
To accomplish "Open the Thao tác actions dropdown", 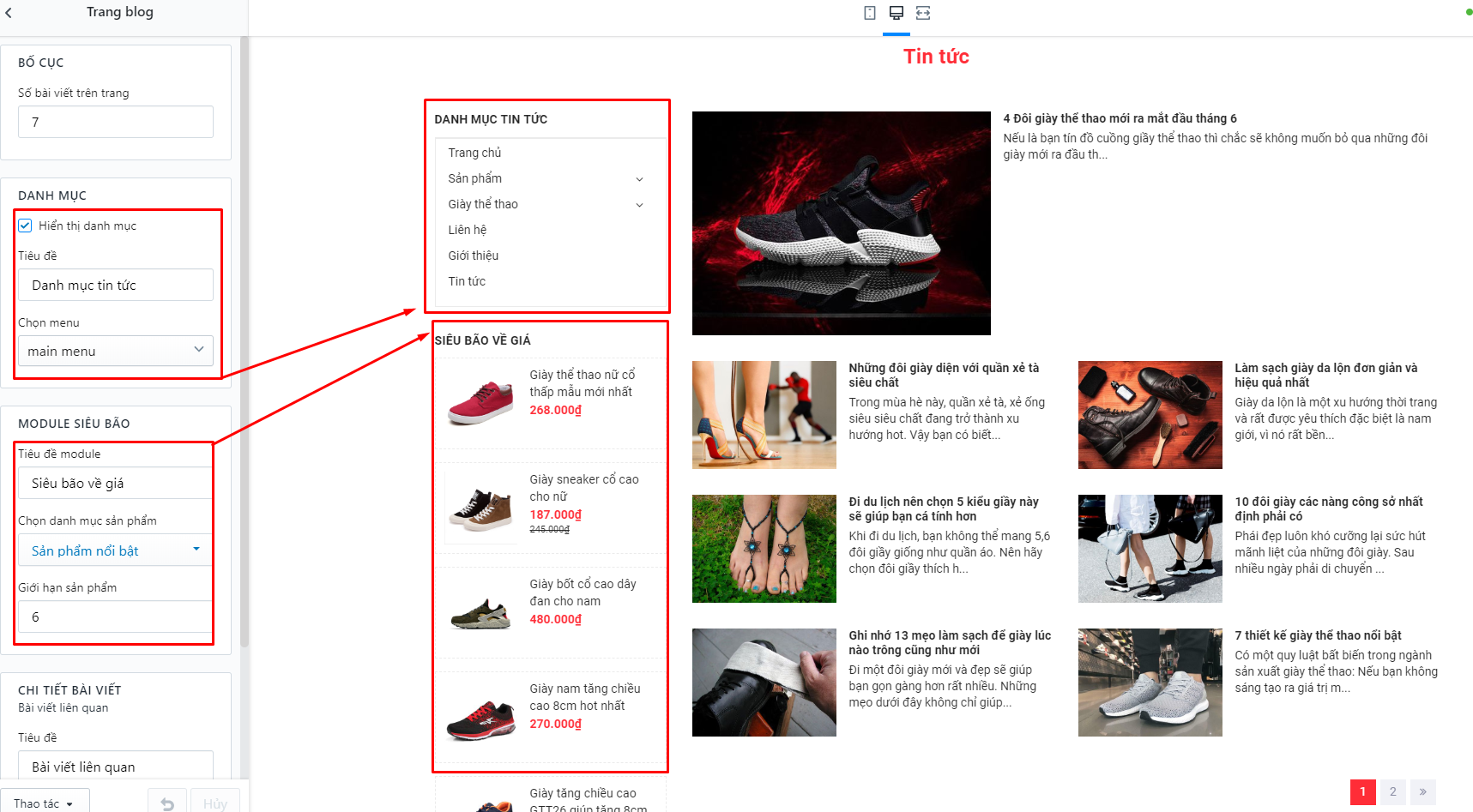I will [x=45, y=803].
